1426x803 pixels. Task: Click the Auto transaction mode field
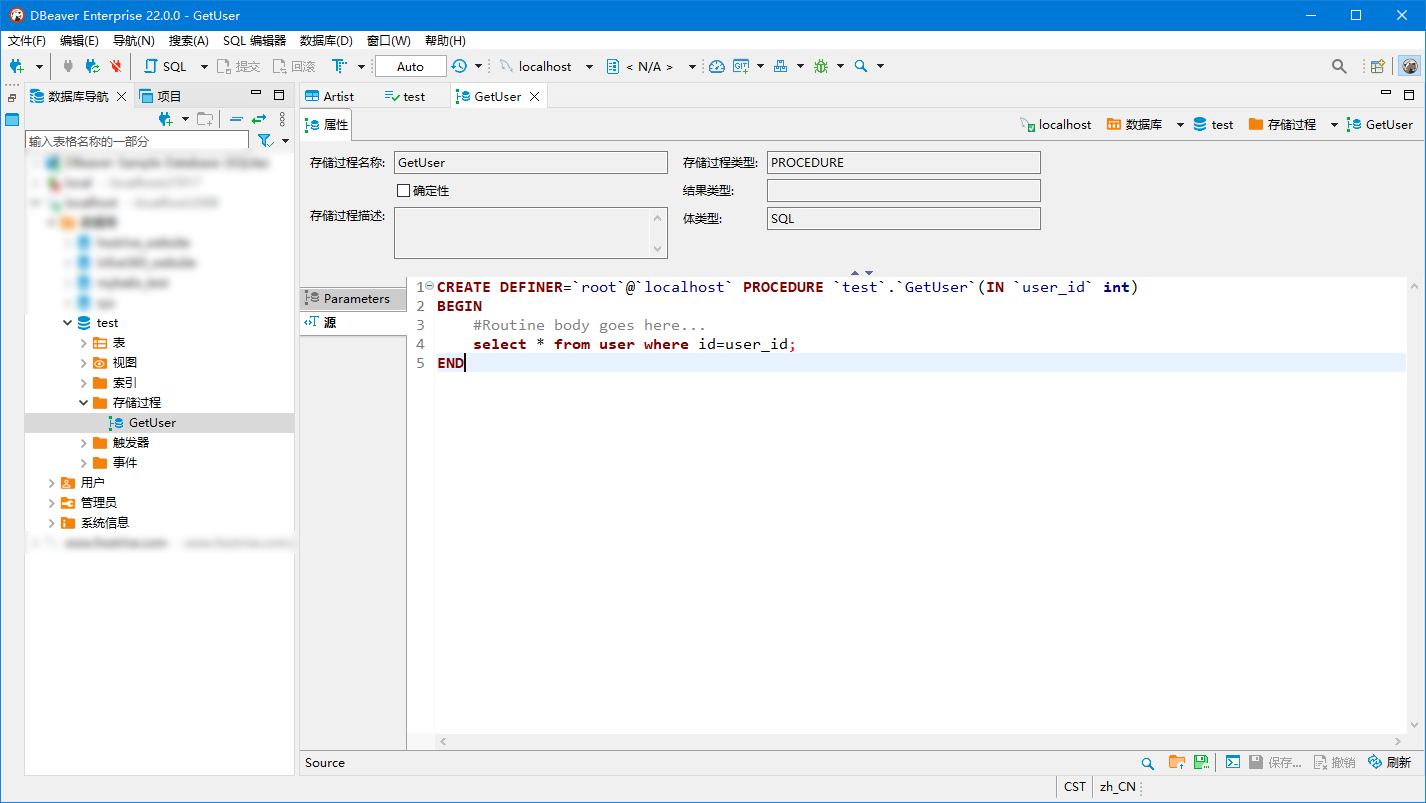[410, 66]
